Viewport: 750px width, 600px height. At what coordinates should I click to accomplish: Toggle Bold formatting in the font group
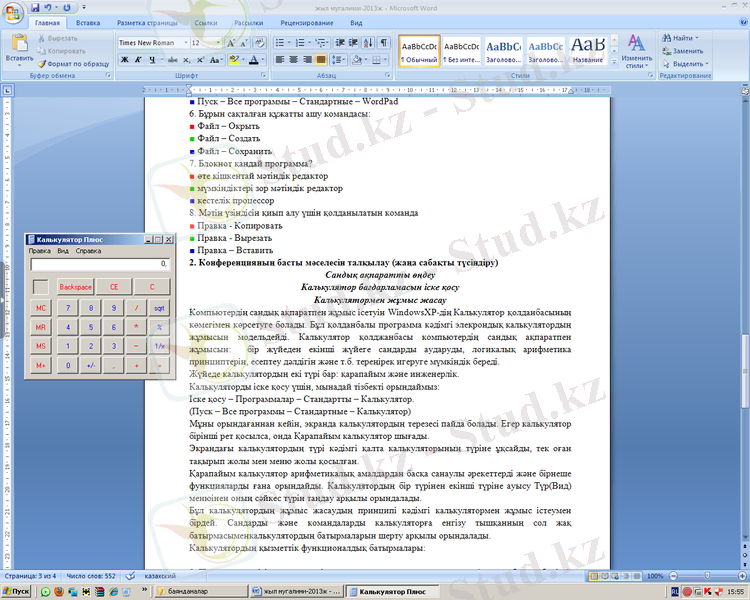click(124, 60)
